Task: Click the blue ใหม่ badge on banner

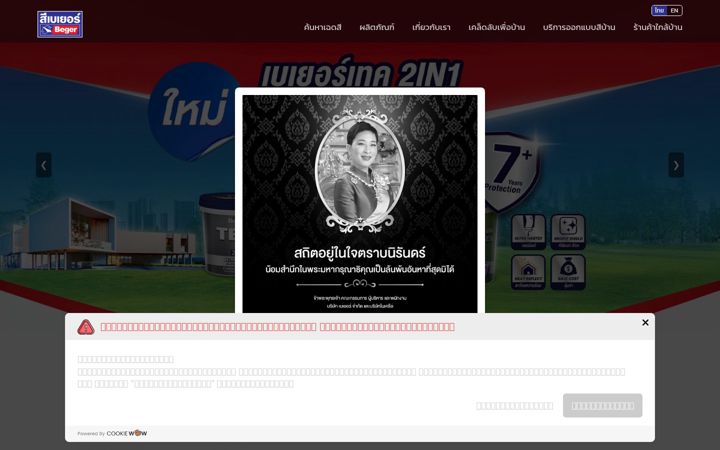Action: coord(193,111)
